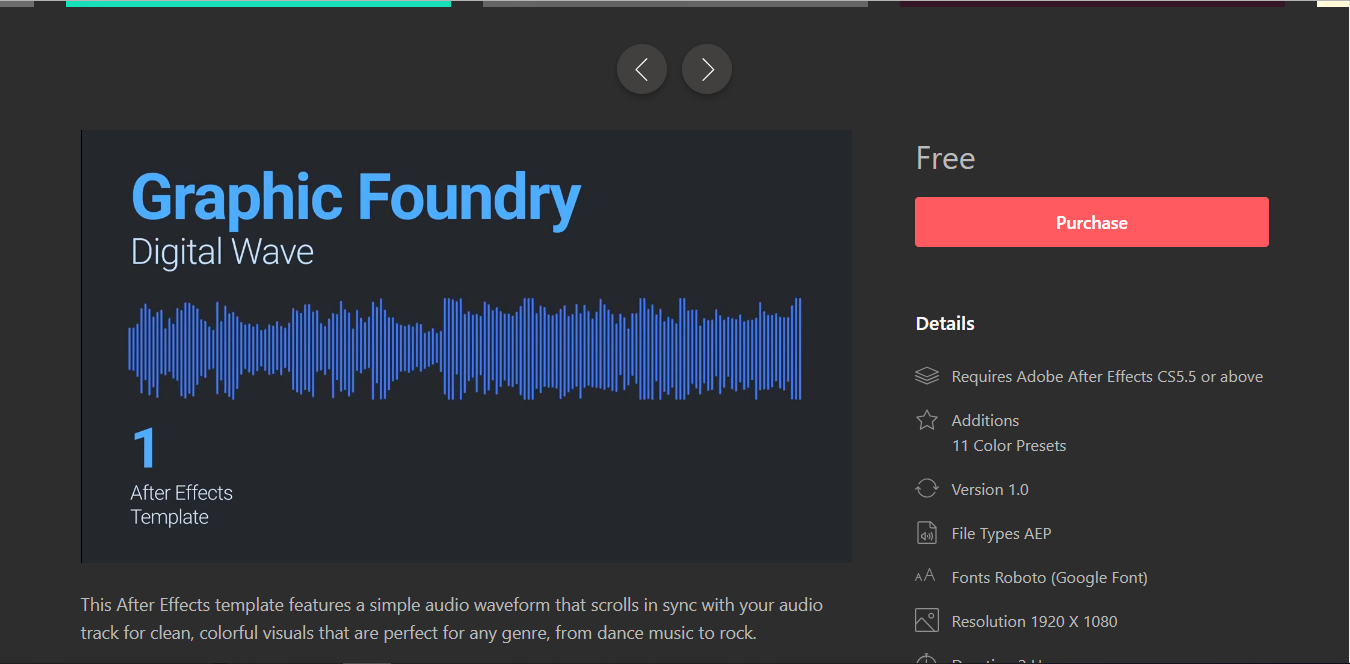Image resolution: width=1350 pixels, height=664 pixels.
Task: Click the '11 Color Presets' text
Action: point(1009,446)
